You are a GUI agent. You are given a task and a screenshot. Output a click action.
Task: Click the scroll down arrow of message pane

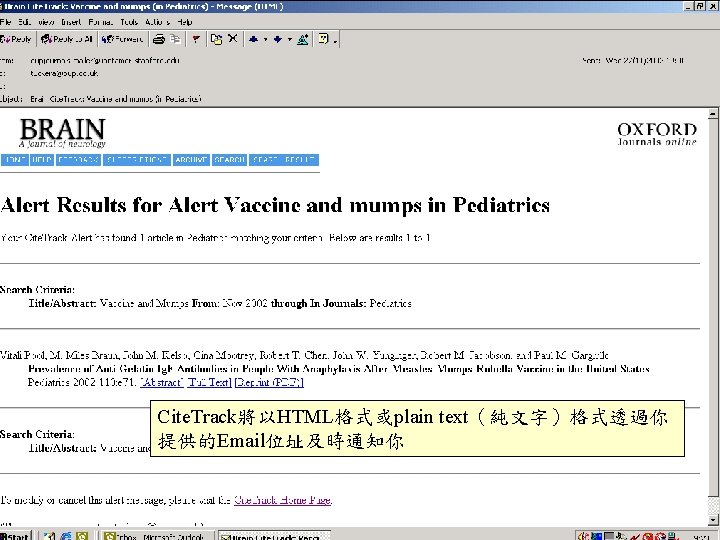pos(713,520)
